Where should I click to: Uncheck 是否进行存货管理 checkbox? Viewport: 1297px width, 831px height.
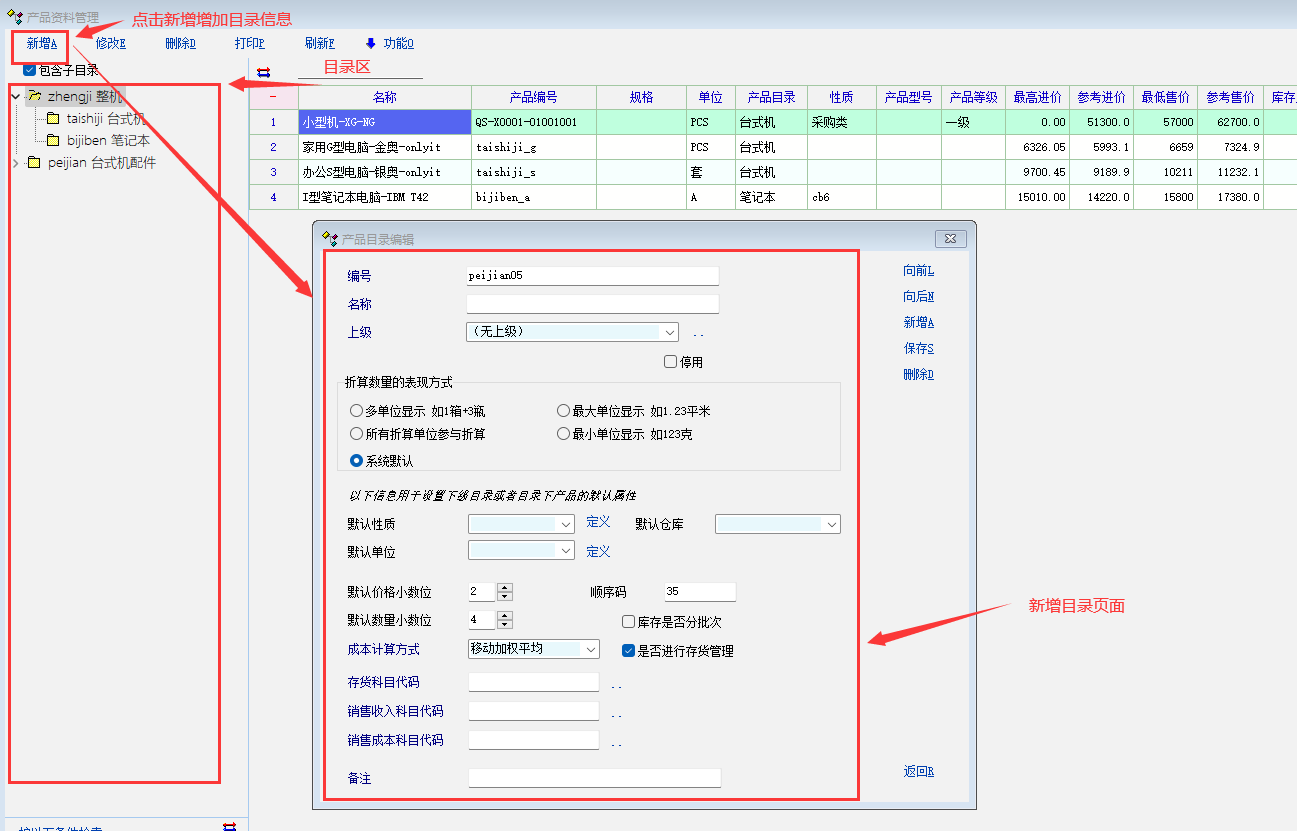pos(629,651)
